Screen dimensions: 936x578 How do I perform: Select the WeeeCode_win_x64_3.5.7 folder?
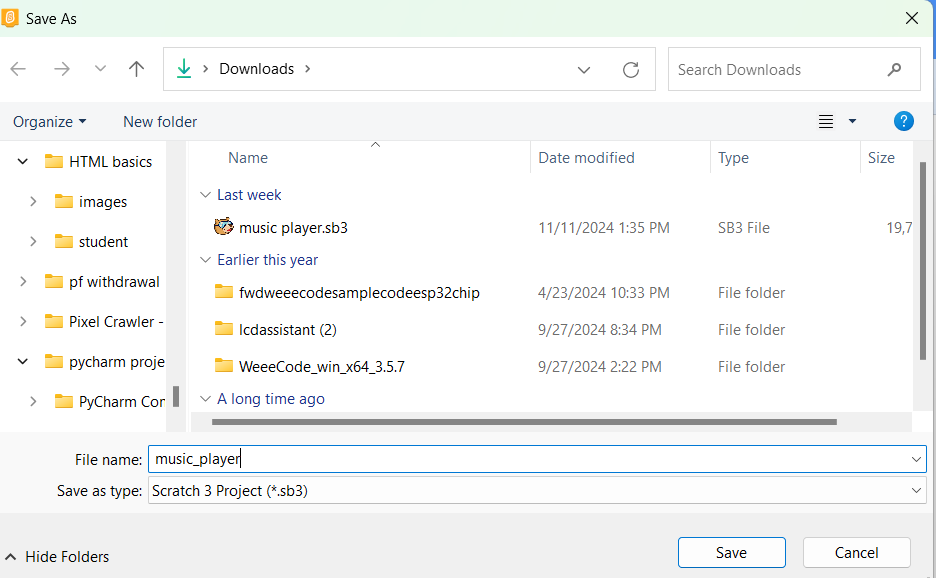point(321,366)
